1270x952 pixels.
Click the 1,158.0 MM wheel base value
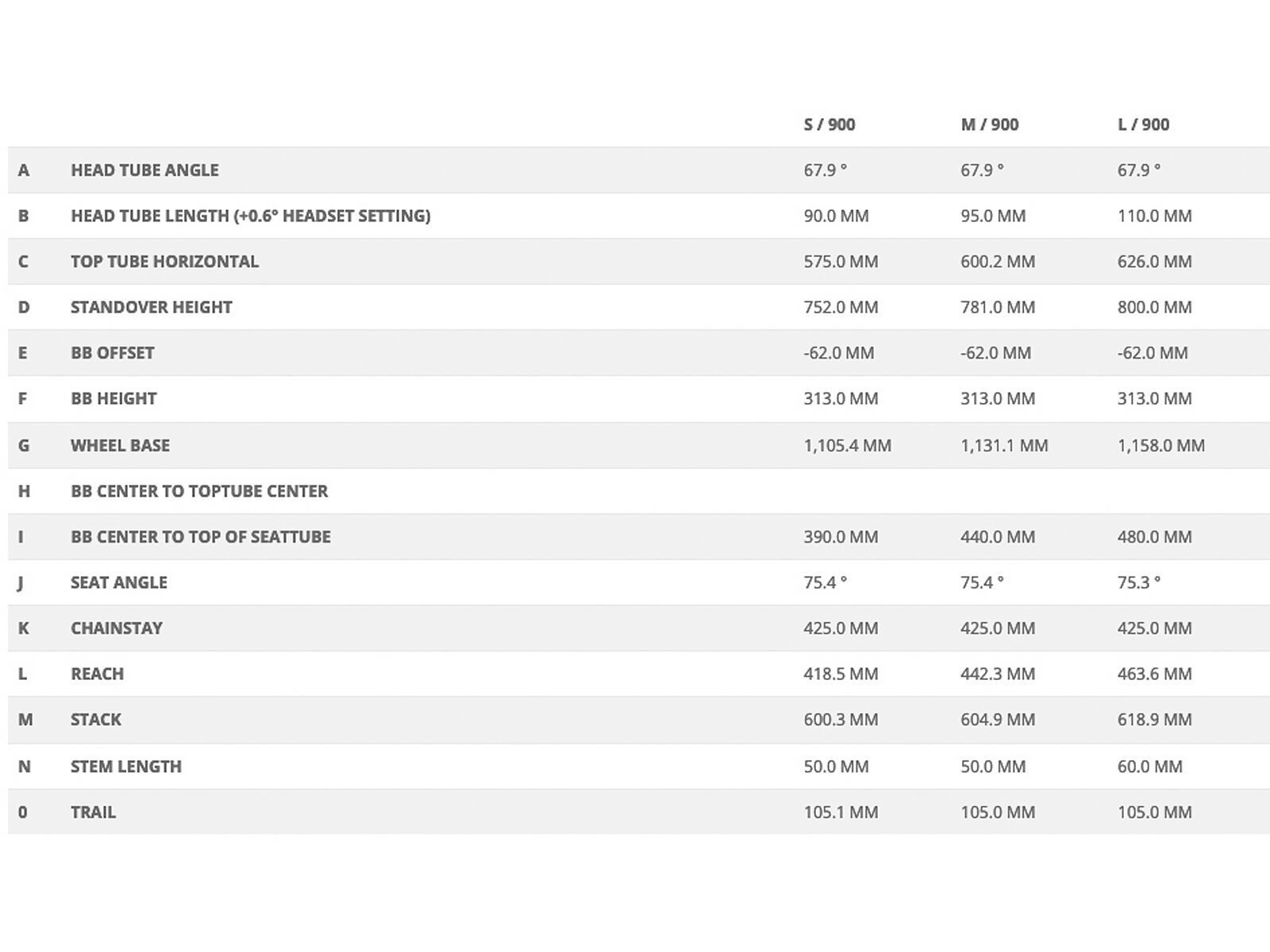point(1160,445)
